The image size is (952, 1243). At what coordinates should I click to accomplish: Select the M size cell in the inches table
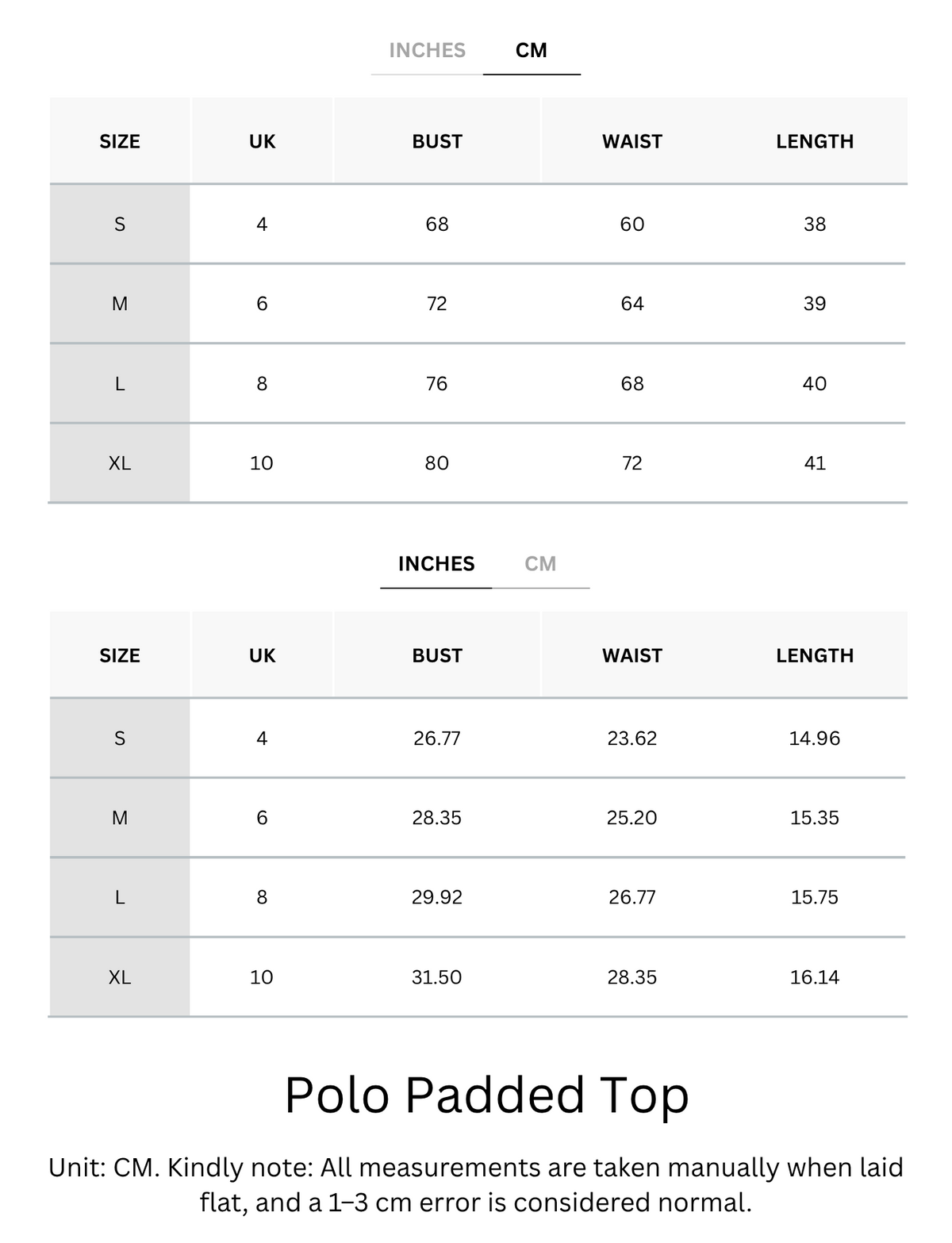(120, 818)
